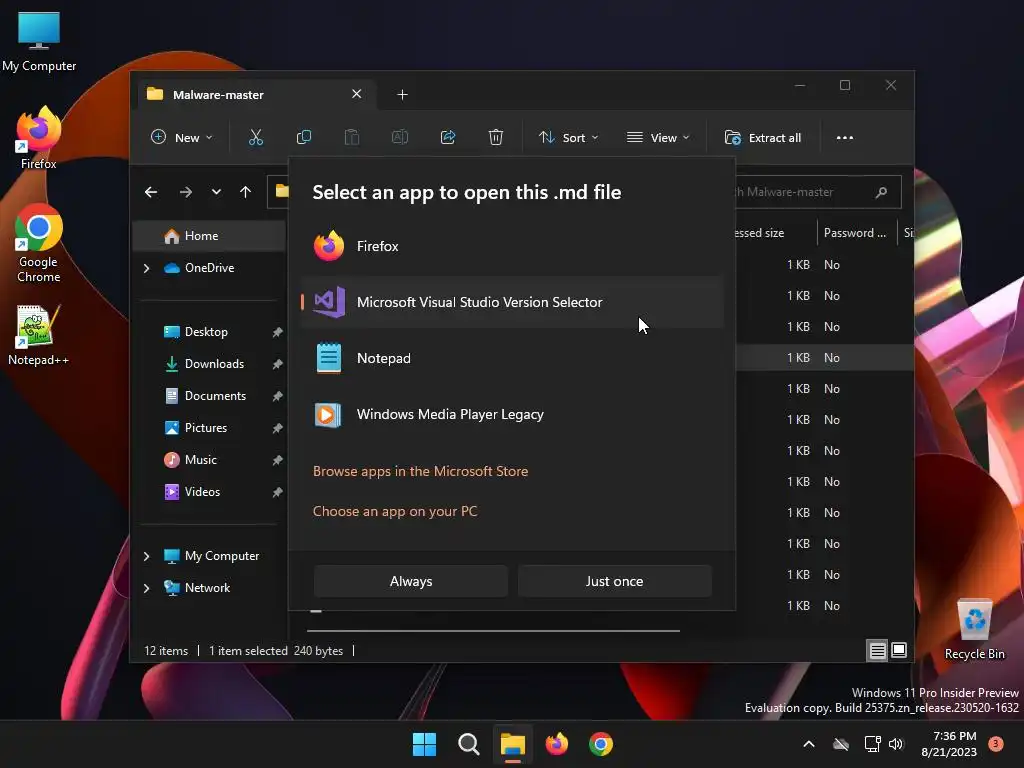1024x768 pixels.
Task: Open the Windows Start menu
Action: 424,744
